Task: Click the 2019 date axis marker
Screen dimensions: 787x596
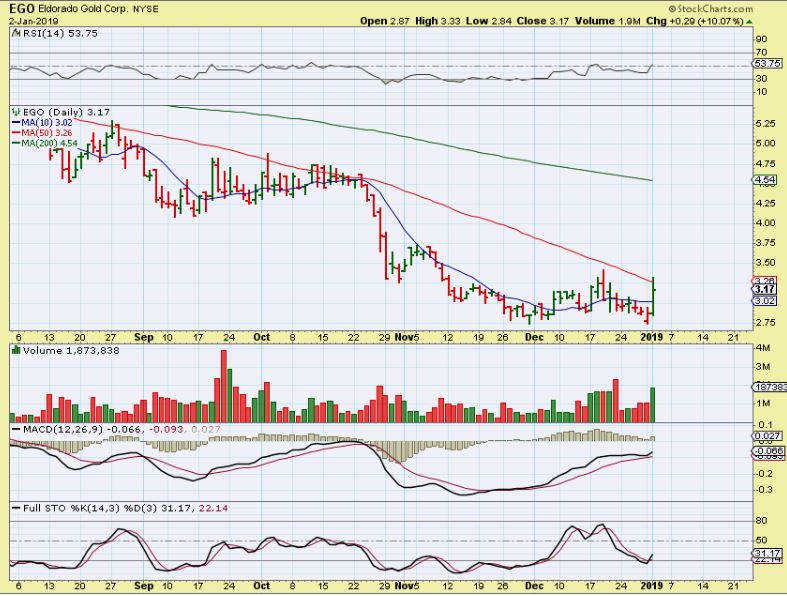Action: [653, 337]
